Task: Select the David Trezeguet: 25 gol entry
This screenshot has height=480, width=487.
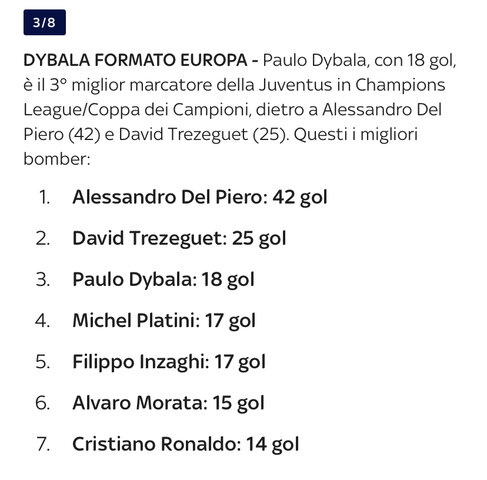Action: [x=179, y=238]
